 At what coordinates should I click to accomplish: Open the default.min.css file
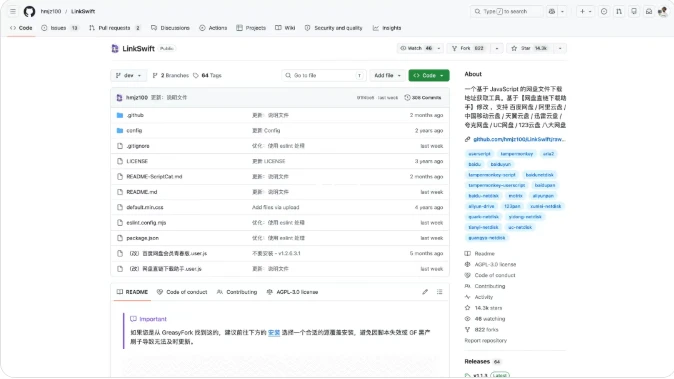pos(145,207)
